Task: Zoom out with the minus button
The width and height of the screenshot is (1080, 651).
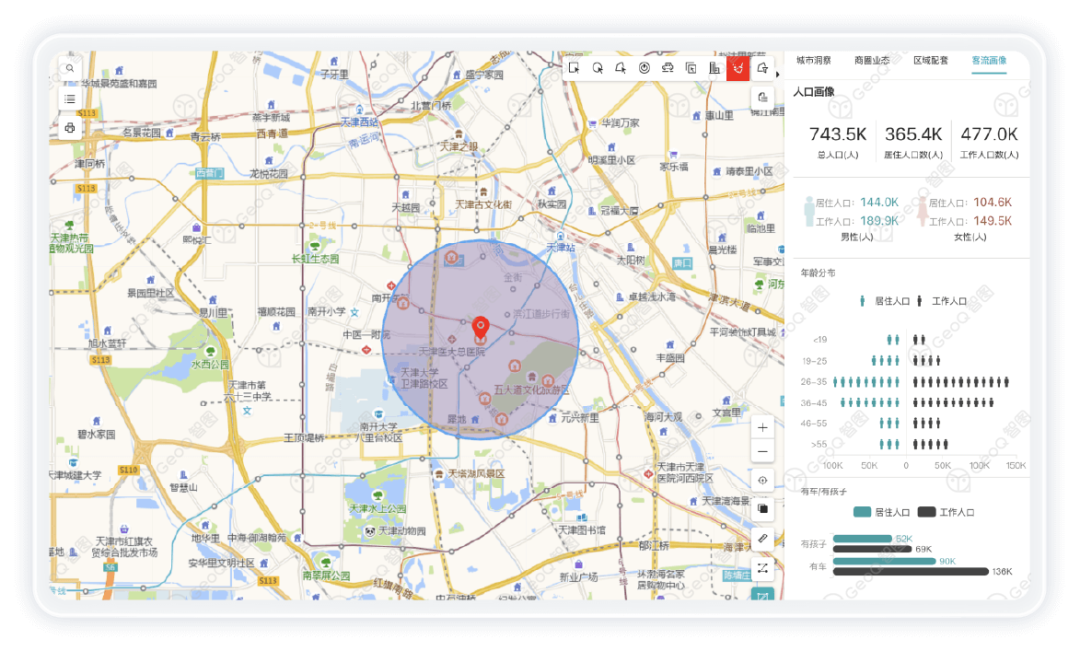Action: pyautogui.click(x=763, y=452)
